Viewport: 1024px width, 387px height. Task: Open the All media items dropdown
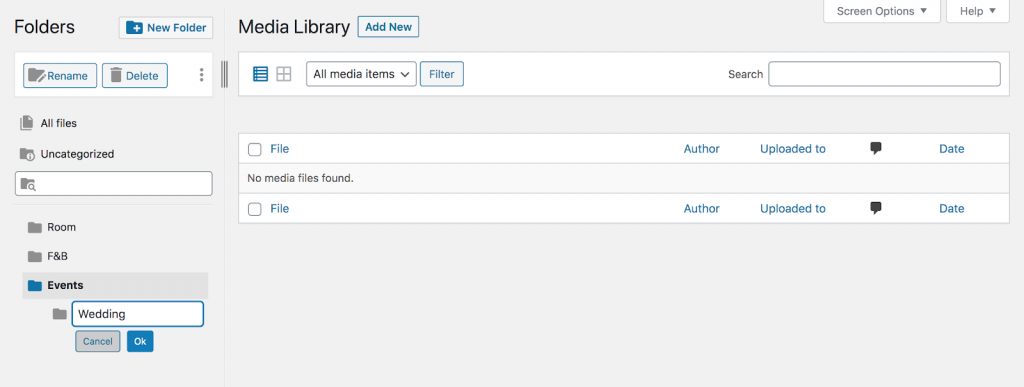[361, 74]
